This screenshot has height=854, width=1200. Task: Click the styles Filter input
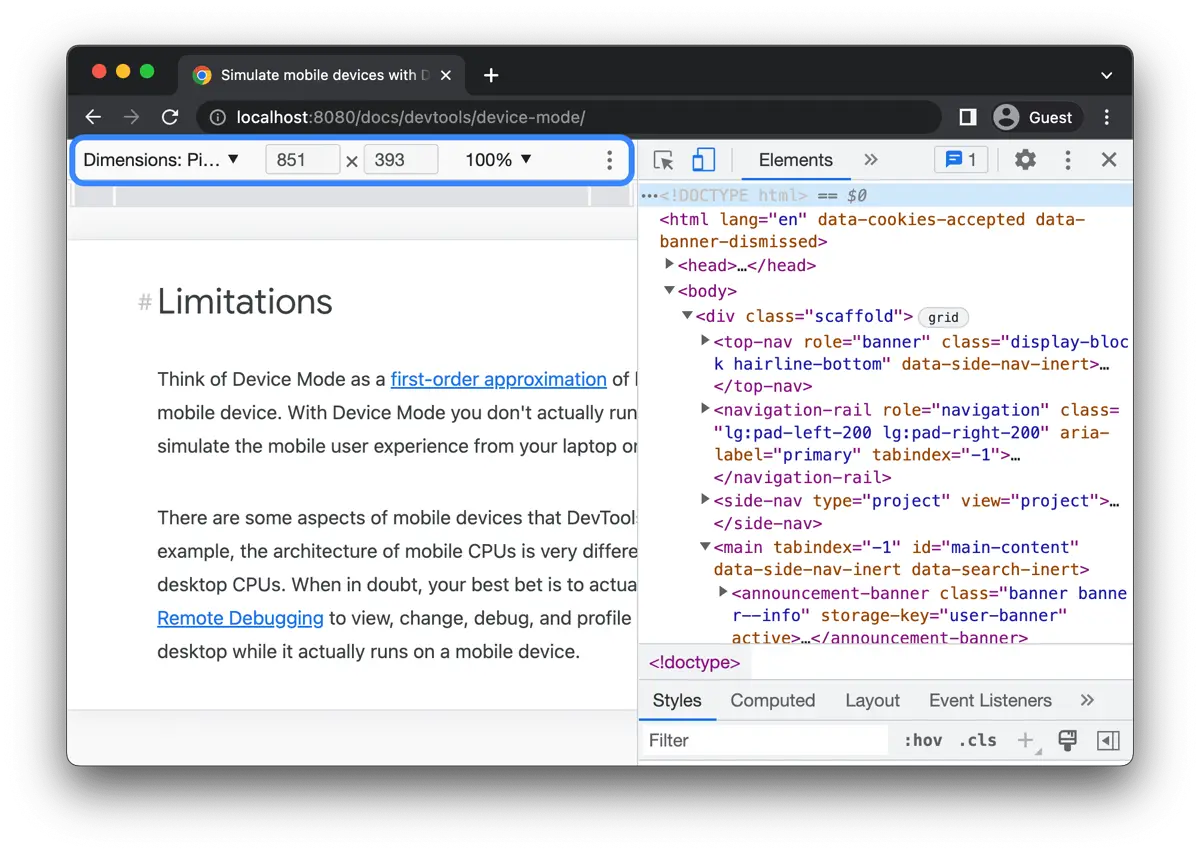pyautogui.click(x=764, y=740)
